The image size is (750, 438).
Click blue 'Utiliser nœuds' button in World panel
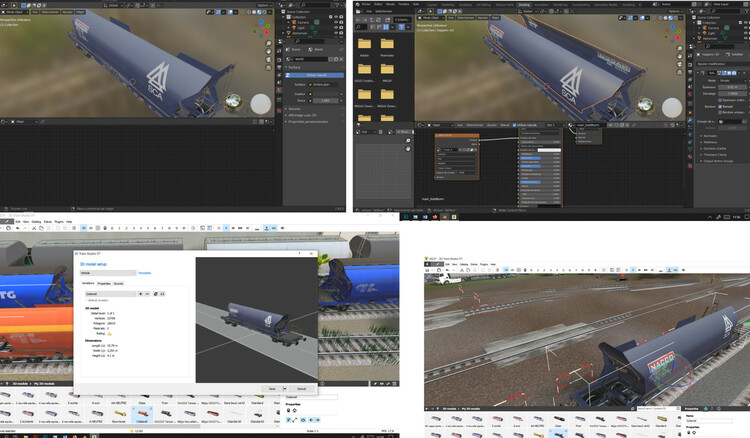point(314,75)
